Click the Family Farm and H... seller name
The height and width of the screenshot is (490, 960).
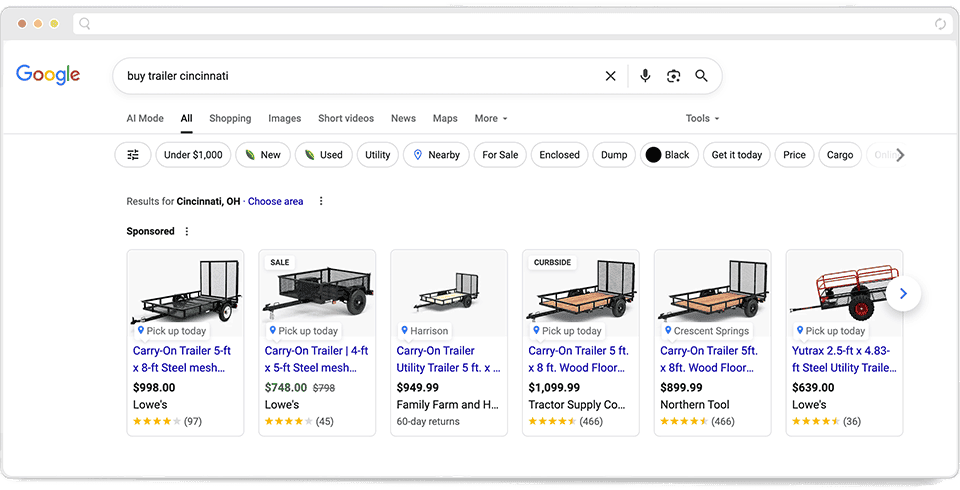[x=448, y=404]
